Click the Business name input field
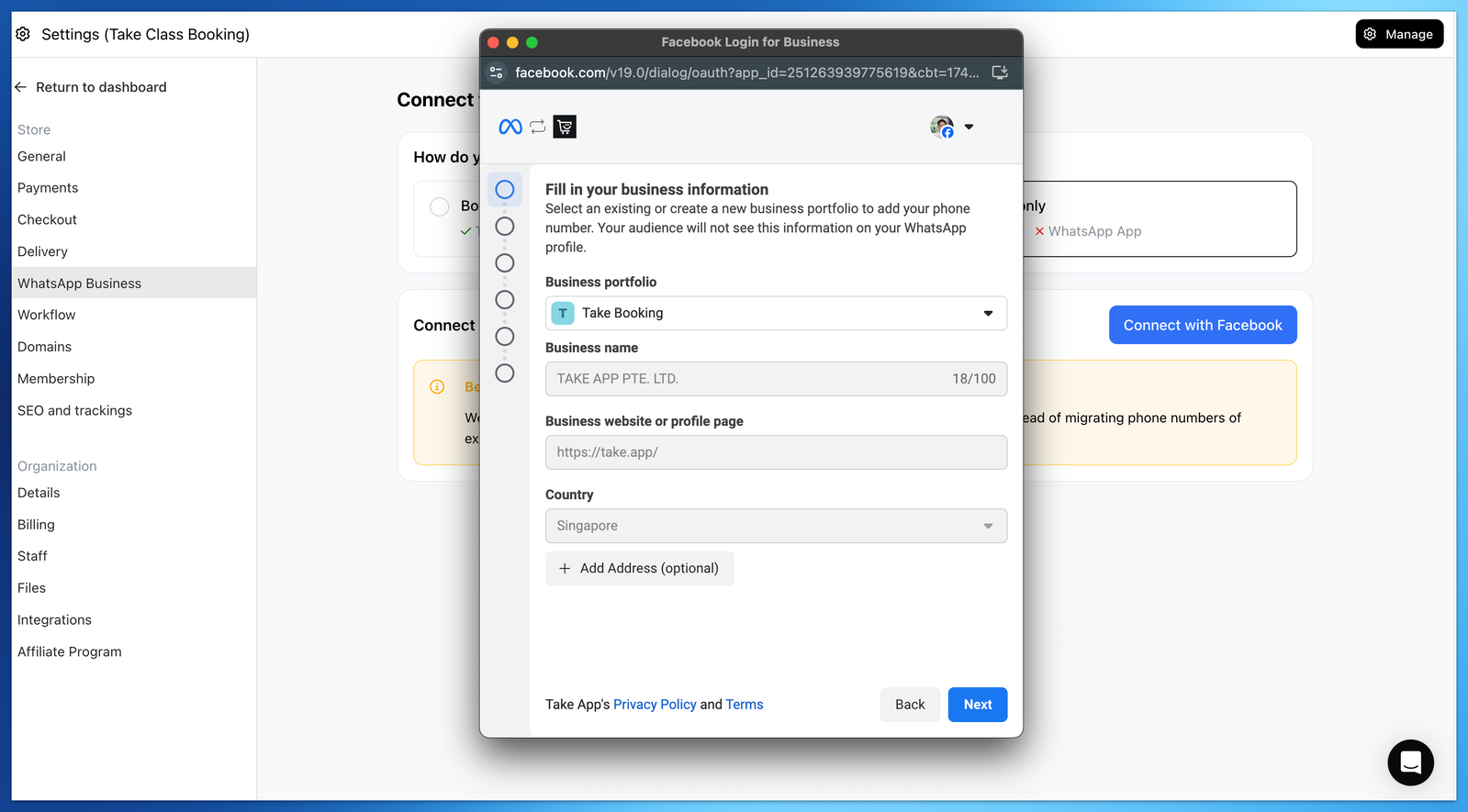1468x812 pixels. pyautogui.click(x=776, y=379)
